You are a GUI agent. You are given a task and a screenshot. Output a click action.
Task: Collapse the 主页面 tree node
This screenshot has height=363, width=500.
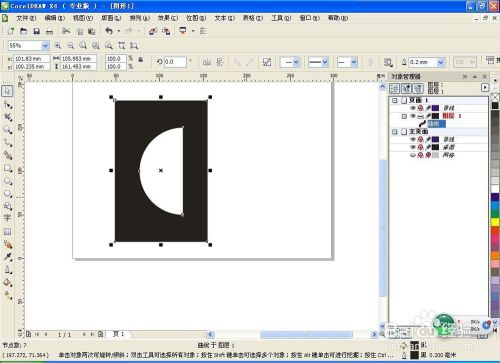395,132
